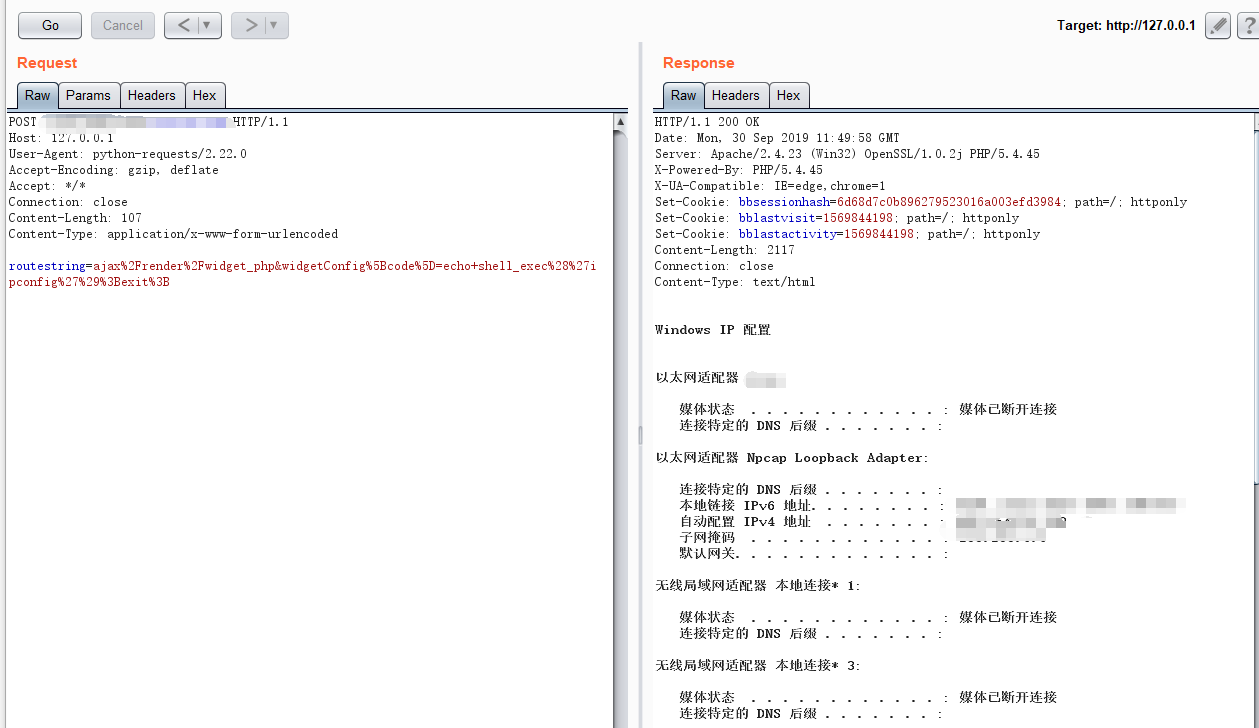The image size is (1259, 728).
Task: Click the bblastactivity cookie line
Action: (x=847, y=234)
